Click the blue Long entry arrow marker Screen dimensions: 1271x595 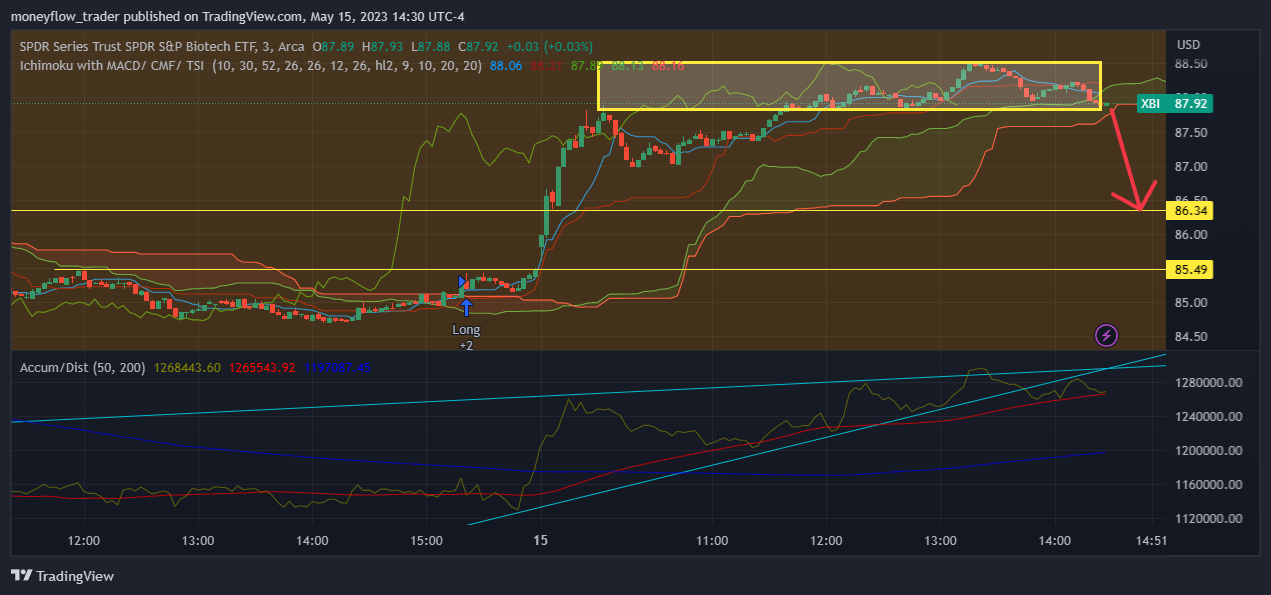[x=466, y=307]
